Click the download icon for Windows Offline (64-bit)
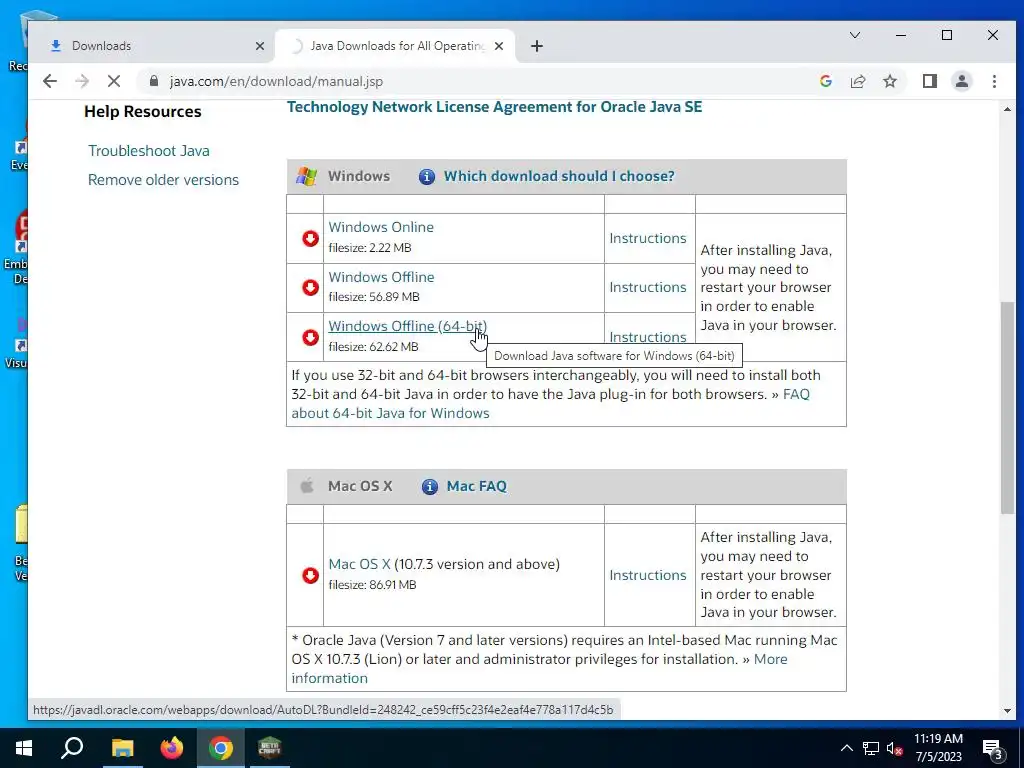The width and height of the screenshot is (1024, 768). (x=310, y=337)
